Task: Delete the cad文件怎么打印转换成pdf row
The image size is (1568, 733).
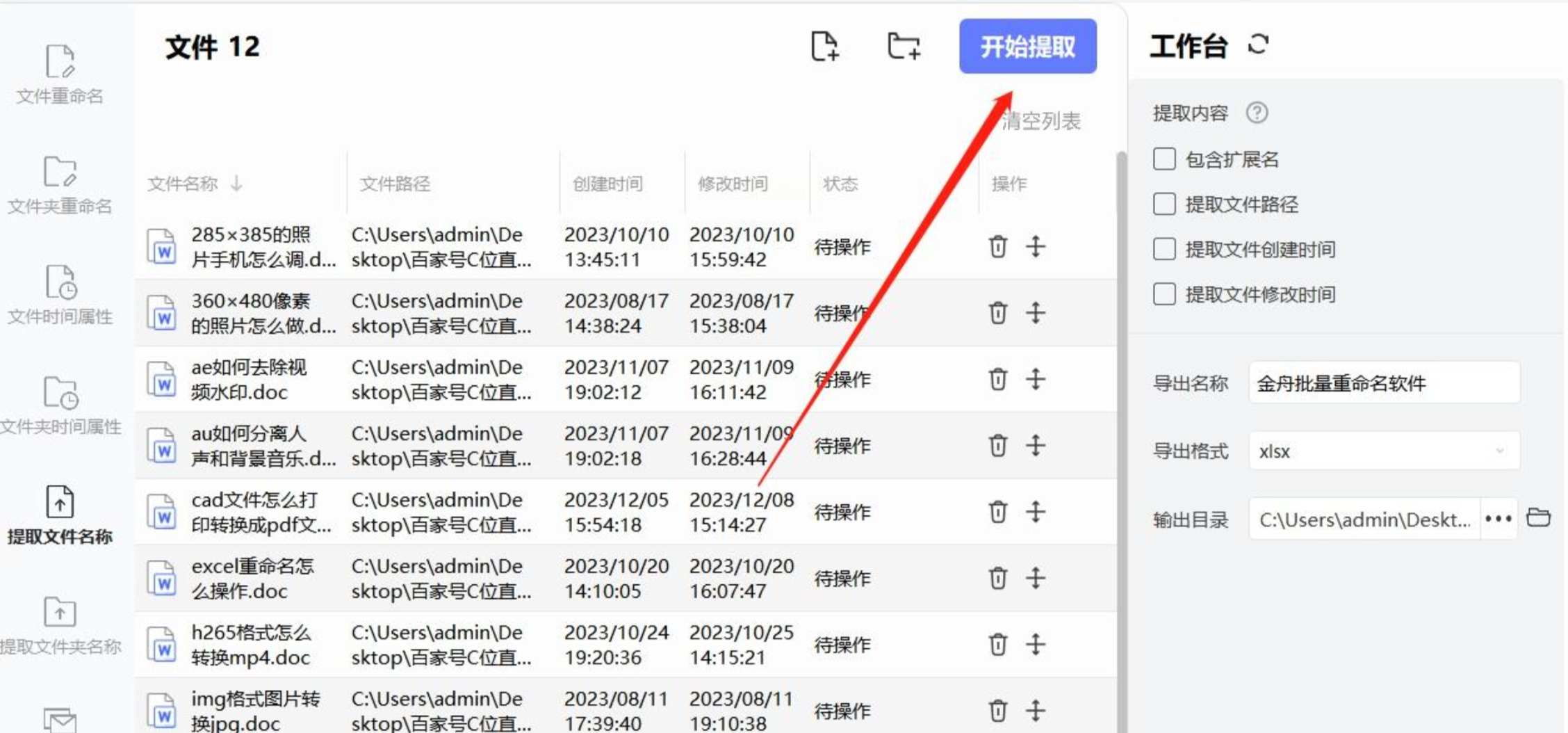Action: click(998, 512)
